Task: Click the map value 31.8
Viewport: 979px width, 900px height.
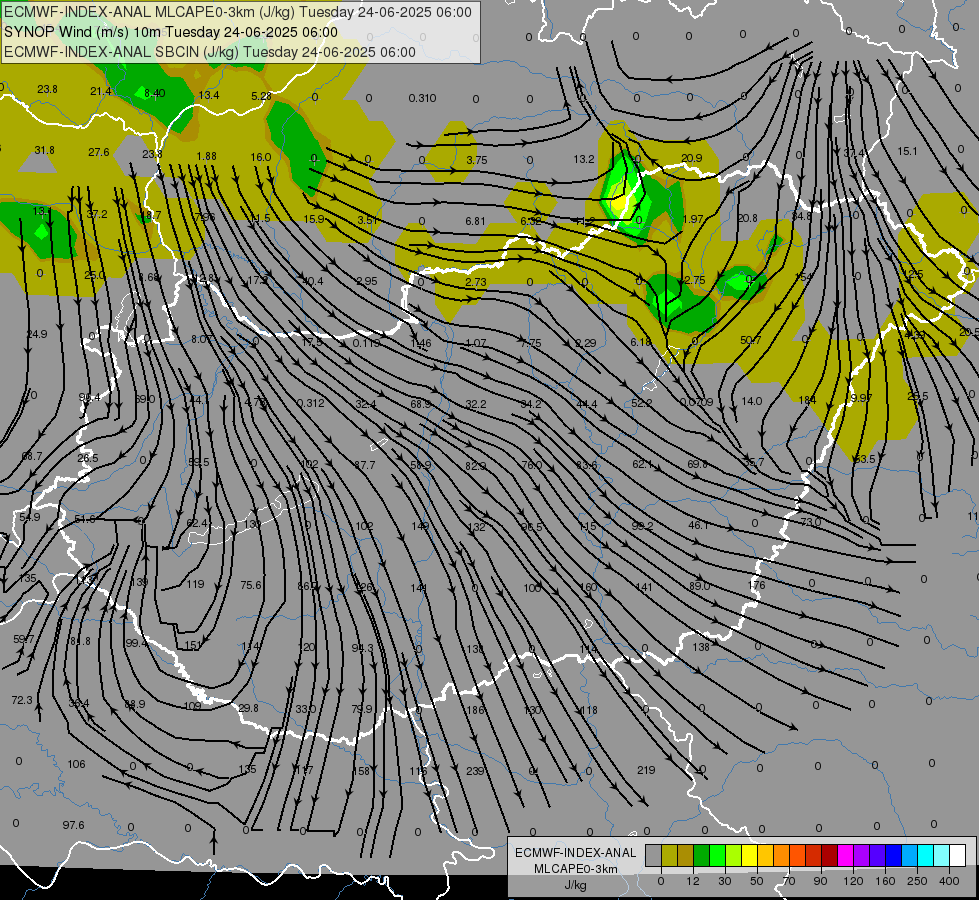Action: coord(44,150)
